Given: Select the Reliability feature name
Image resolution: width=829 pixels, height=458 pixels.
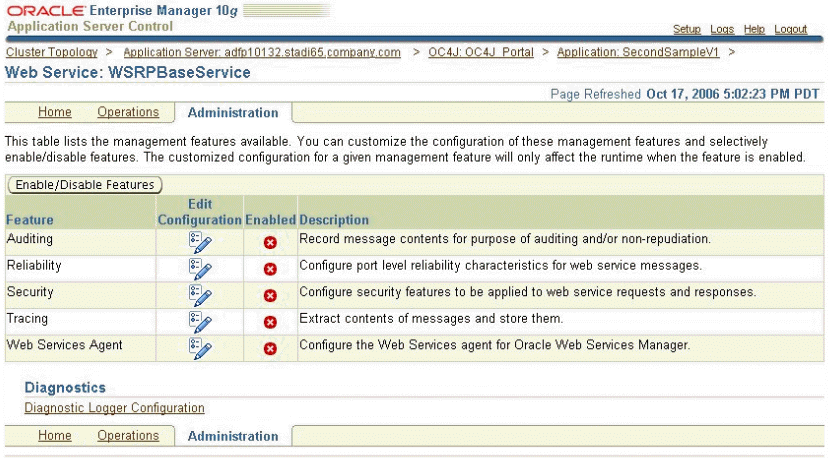Looking at the screenshot, I should 34,265.
